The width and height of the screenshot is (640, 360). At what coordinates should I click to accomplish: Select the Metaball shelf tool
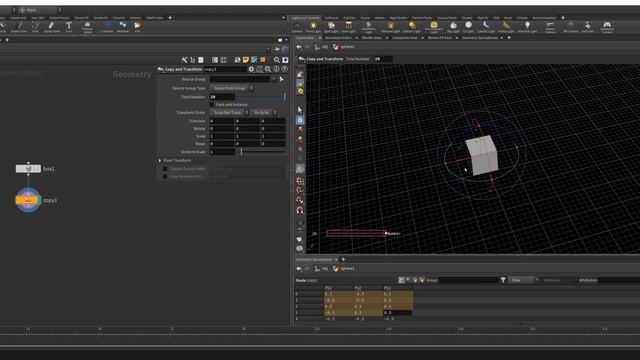pos(122,27)
